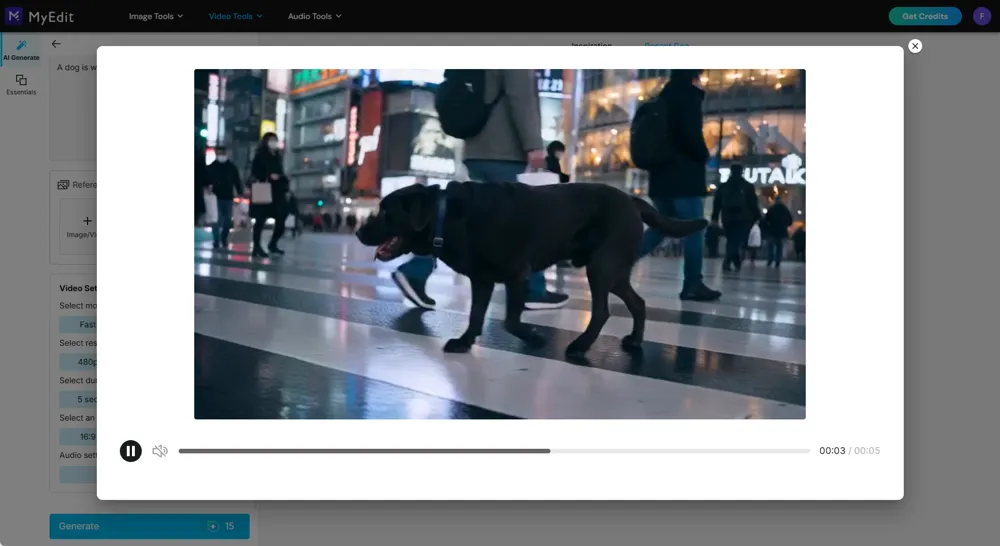This screenshot has width=1000, height=546.
Task: Close the video preview dialog
Action: click(x=915, y=46)
